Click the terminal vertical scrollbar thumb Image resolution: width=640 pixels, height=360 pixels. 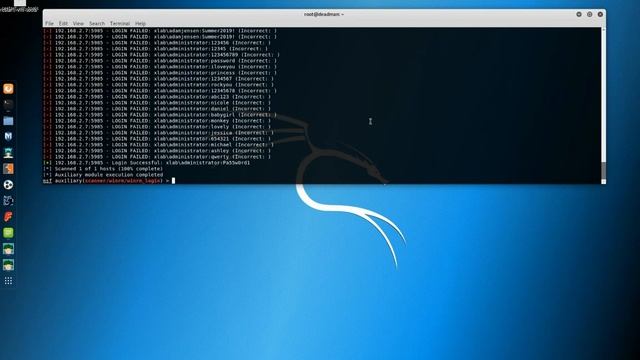[x=603, y=171]
